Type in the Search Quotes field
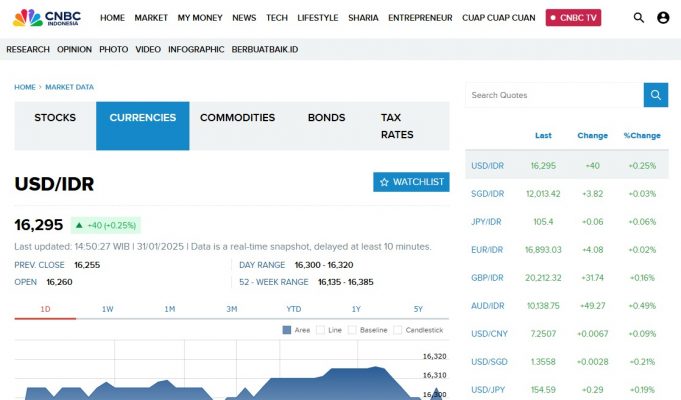681x400 pixels. tap(554, 95)
